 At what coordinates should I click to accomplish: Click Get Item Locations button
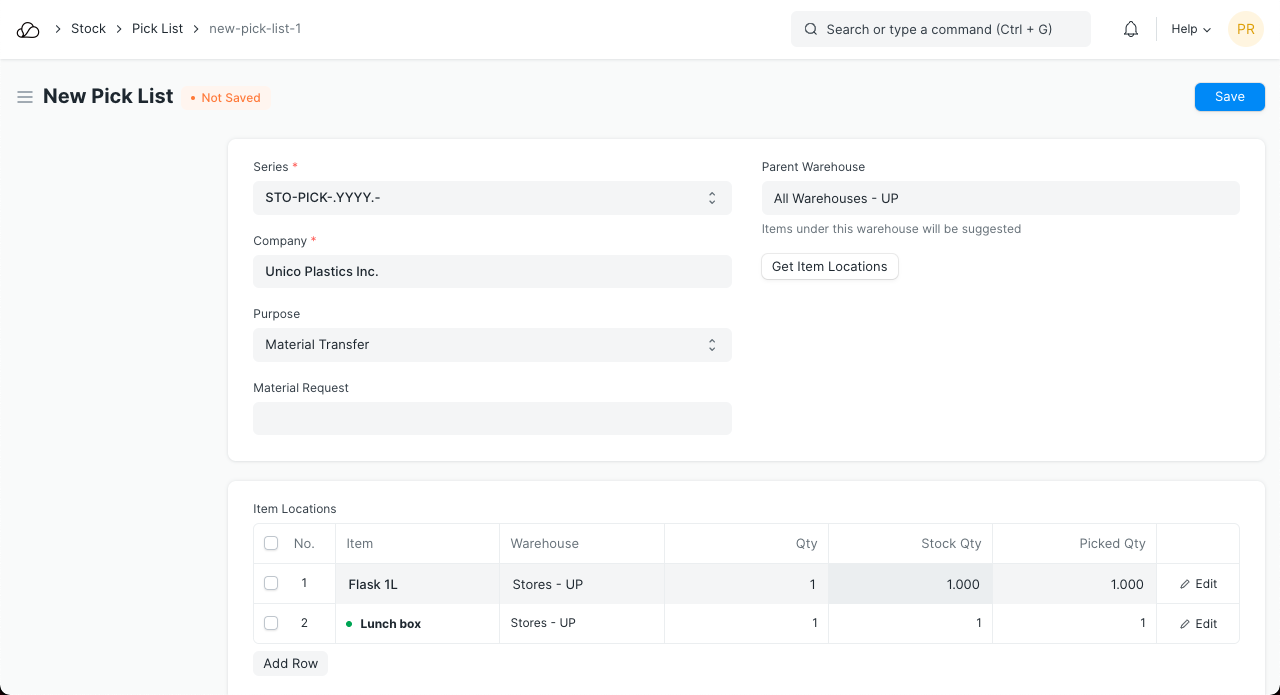(x=829, y=267)
